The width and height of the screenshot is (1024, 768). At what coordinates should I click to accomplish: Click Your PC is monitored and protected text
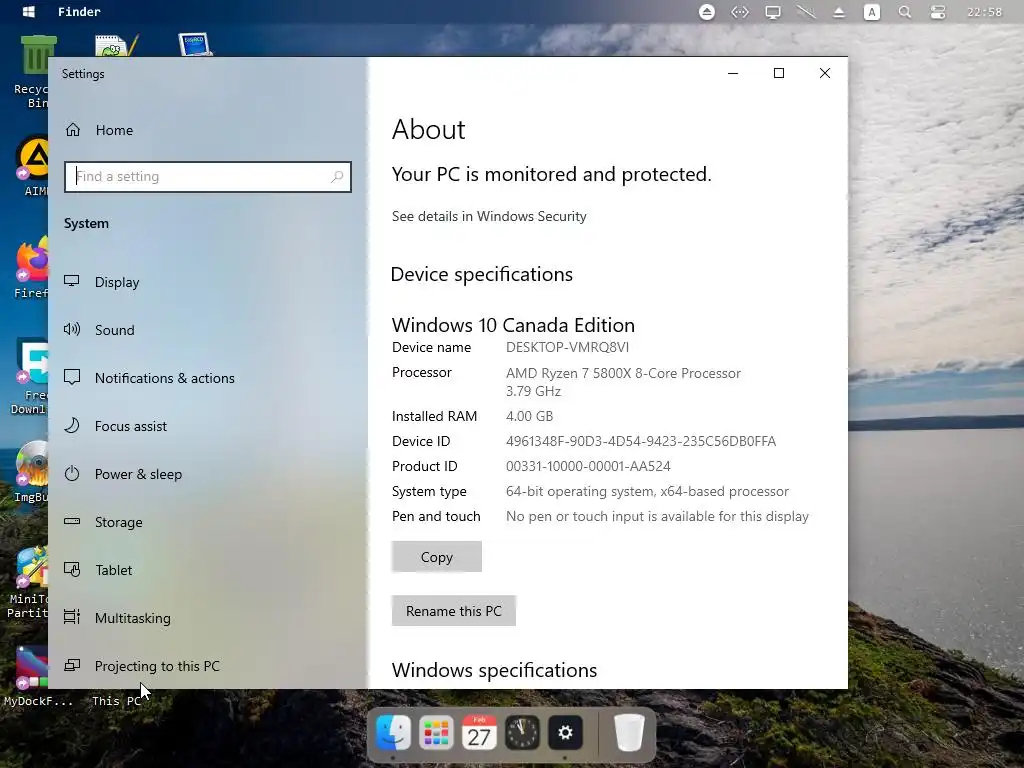[x=551, y=174]
